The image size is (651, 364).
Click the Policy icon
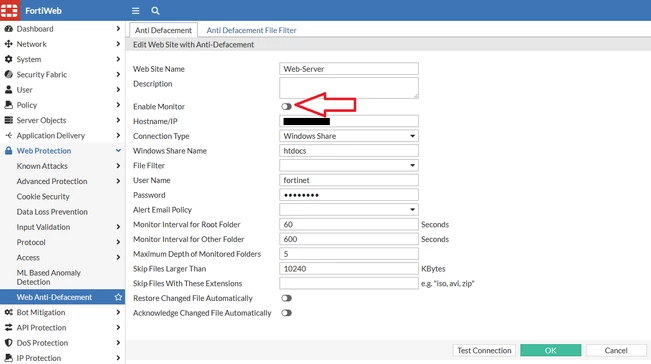[8, 105]
